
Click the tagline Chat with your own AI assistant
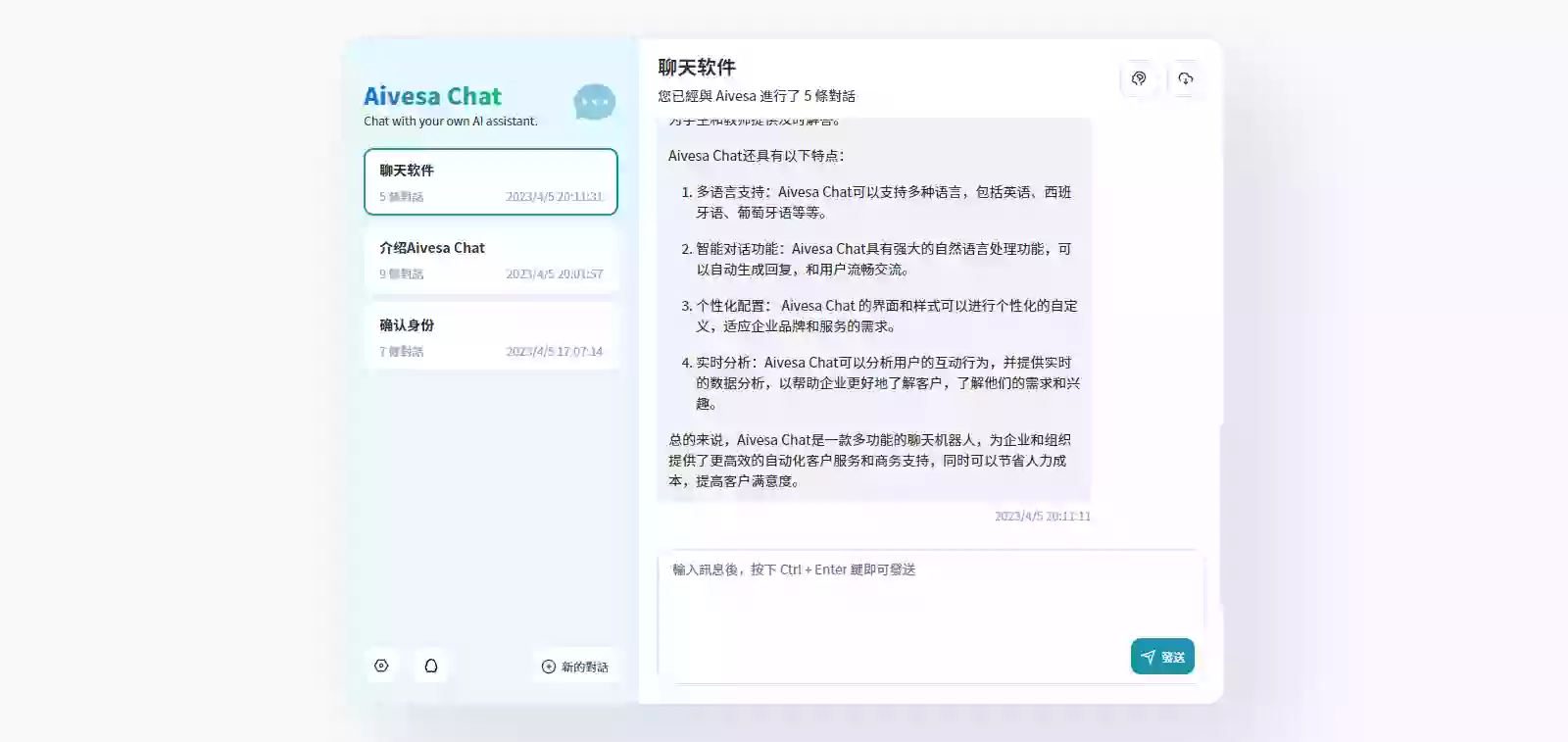coord(451,122)
